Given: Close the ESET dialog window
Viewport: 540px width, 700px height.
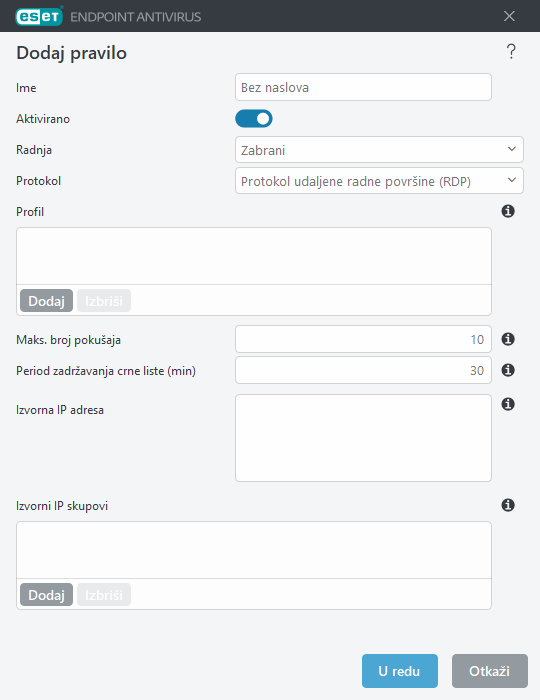Looking at the screenshot, I should pyautogui.click(x=509, y=17).
